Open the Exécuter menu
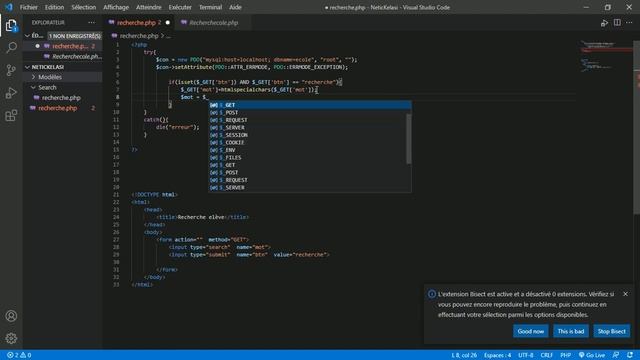Image resolution: width=640 pixels, height=360 pixels. click(x=180, y=7)
